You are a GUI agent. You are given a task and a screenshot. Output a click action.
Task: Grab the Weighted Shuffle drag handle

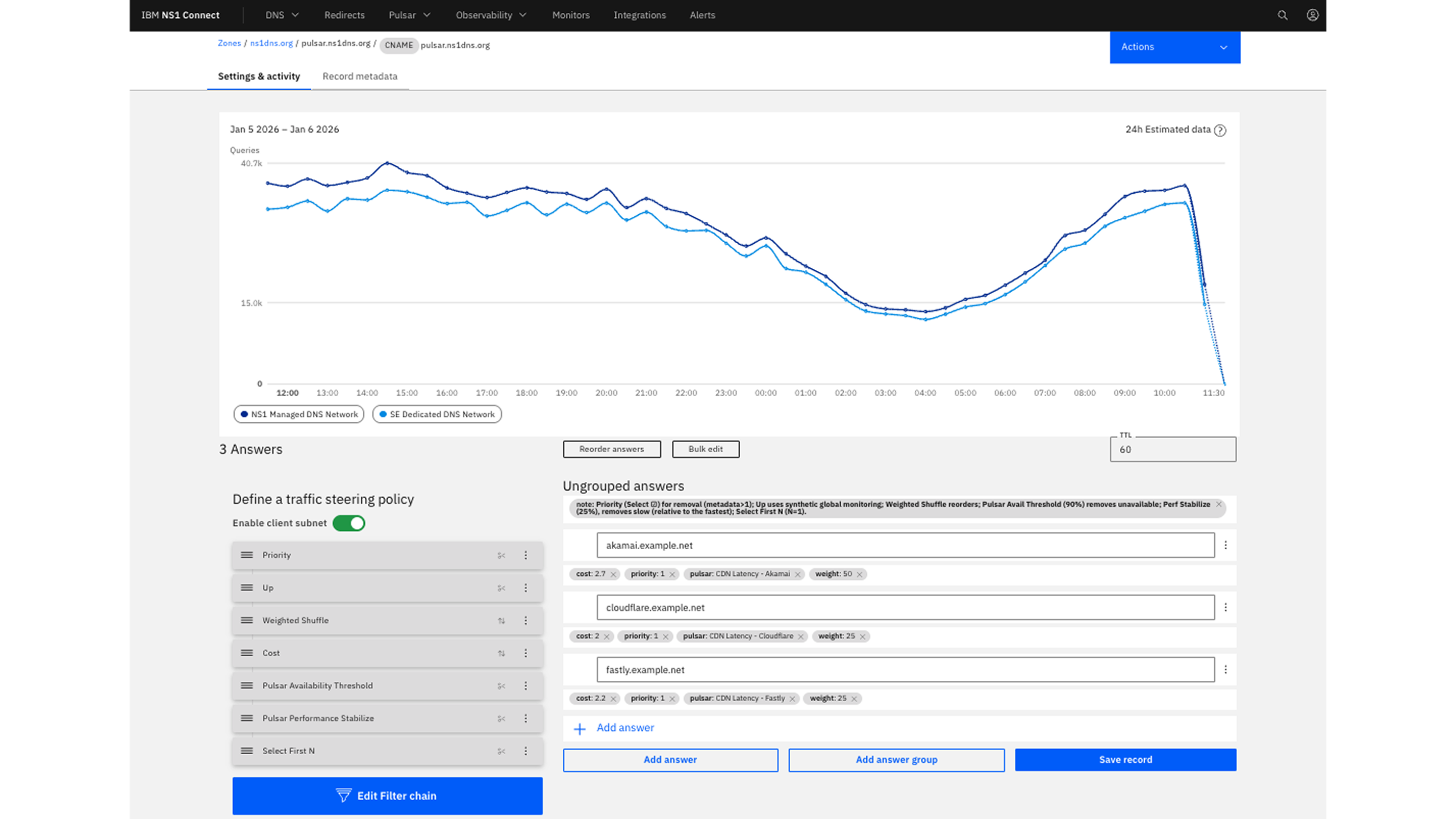coord(247,620)
